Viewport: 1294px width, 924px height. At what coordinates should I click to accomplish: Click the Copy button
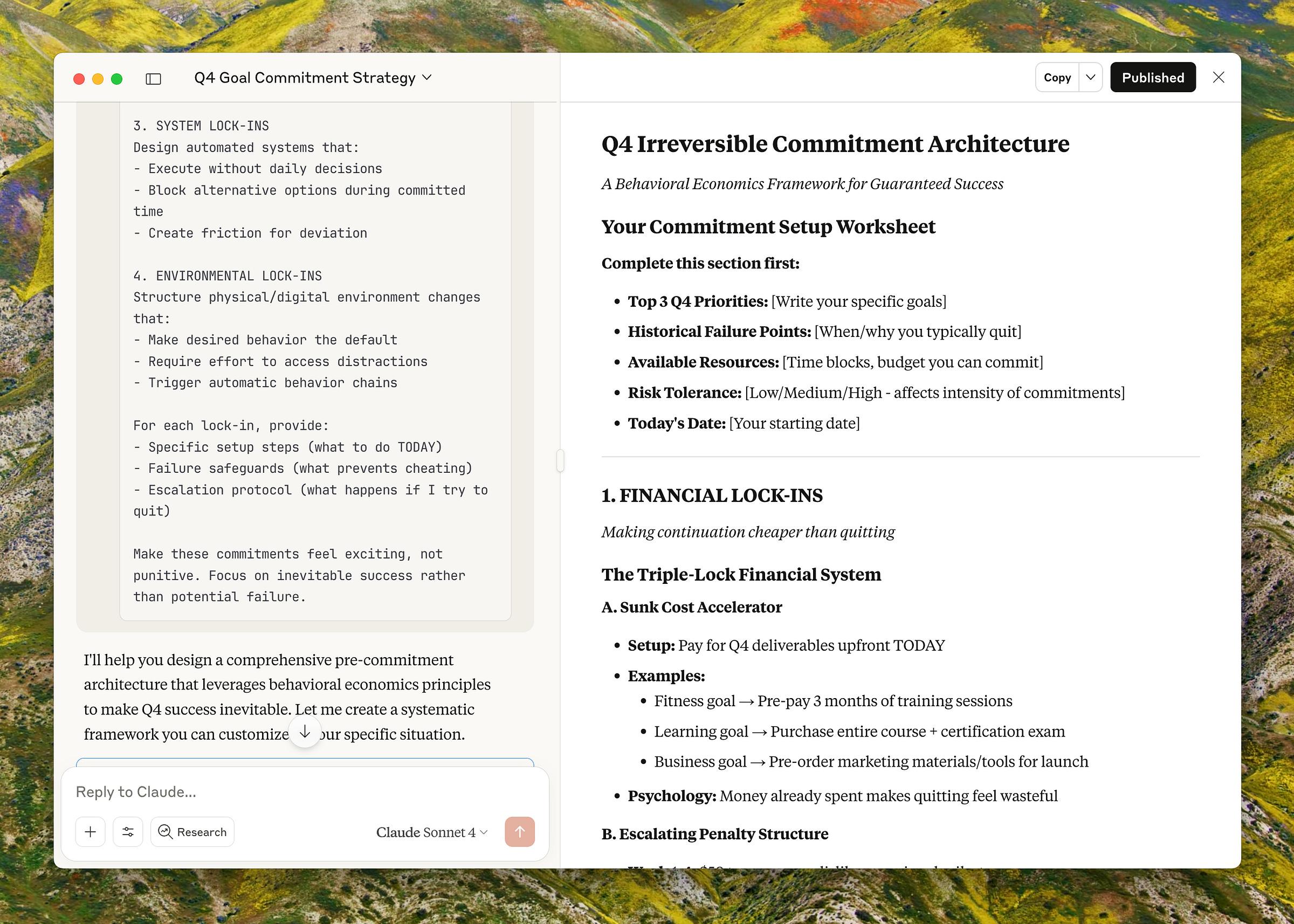point(1057,78)
